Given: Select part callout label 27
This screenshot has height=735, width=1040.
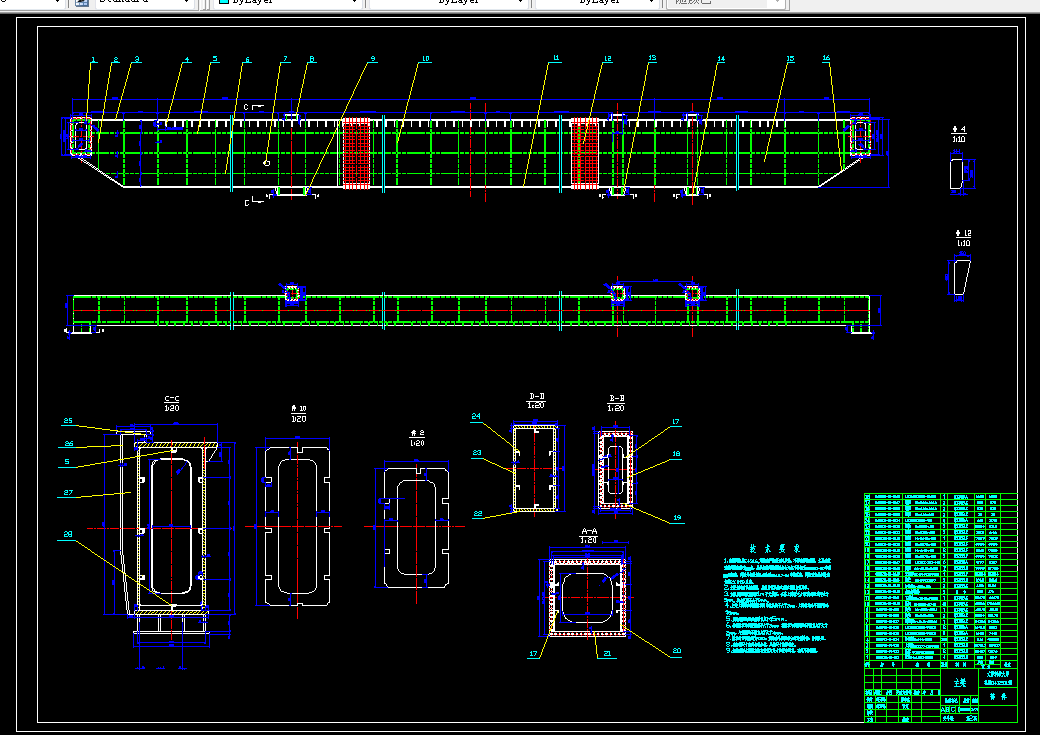Looking at the screenshot, I should 68,493.
